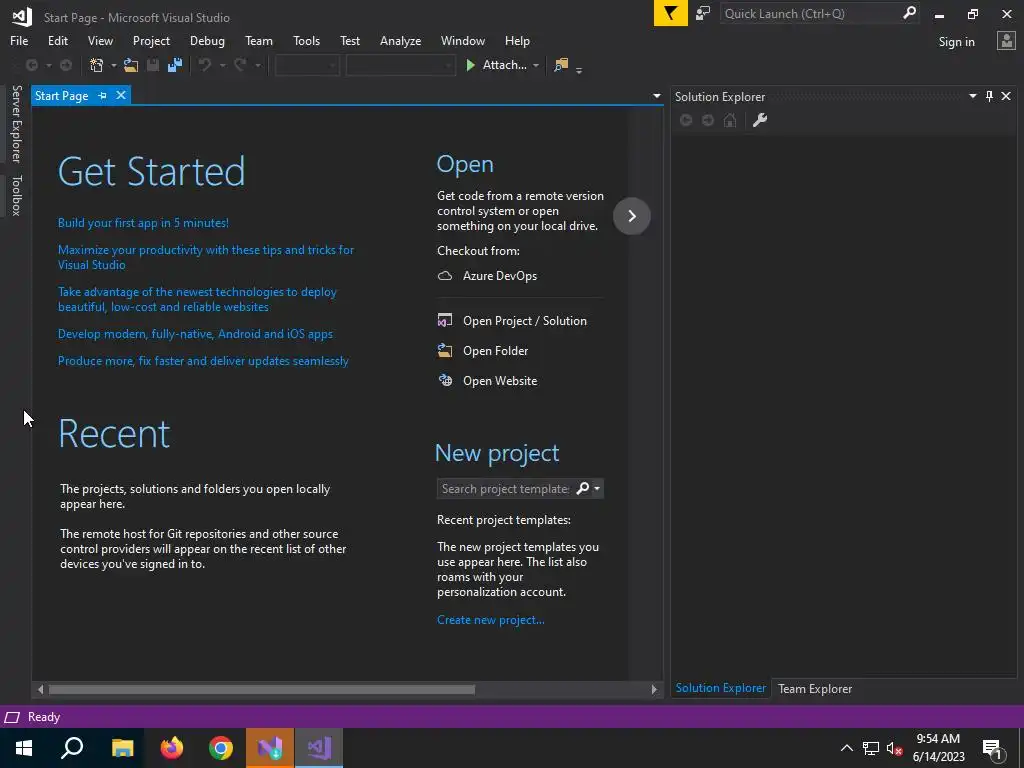This screenshot has height=768, width=1024.
Task: Click the Create new project link
Action: pos(490,620)
